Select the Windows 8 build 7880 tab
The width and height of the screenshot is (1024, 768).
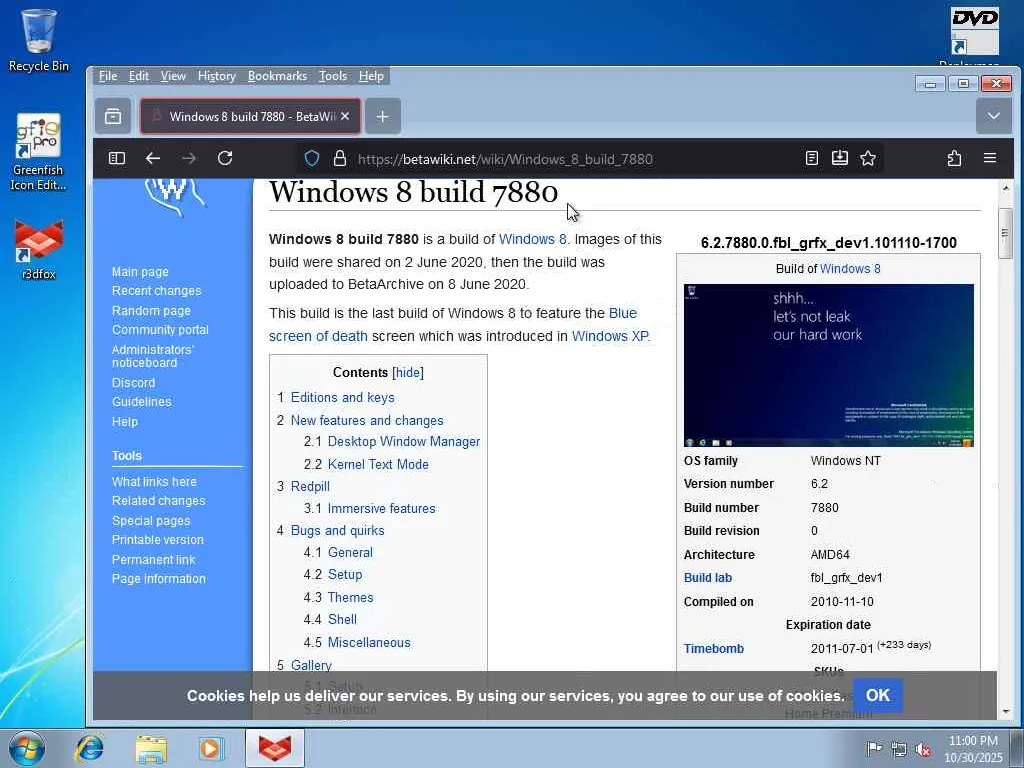250,116
